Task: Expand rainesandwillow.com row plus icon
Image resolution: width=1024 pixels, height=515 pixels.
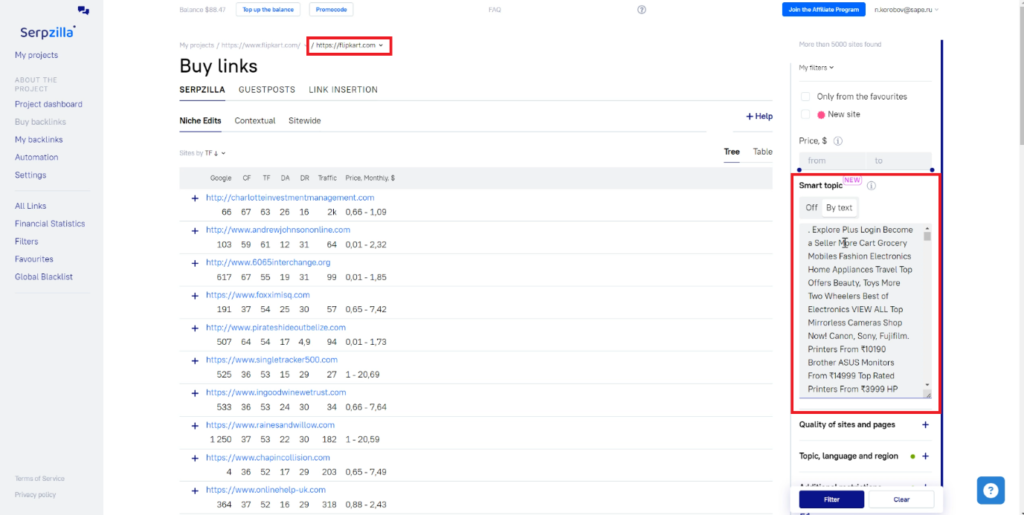Action: point(195,426)
